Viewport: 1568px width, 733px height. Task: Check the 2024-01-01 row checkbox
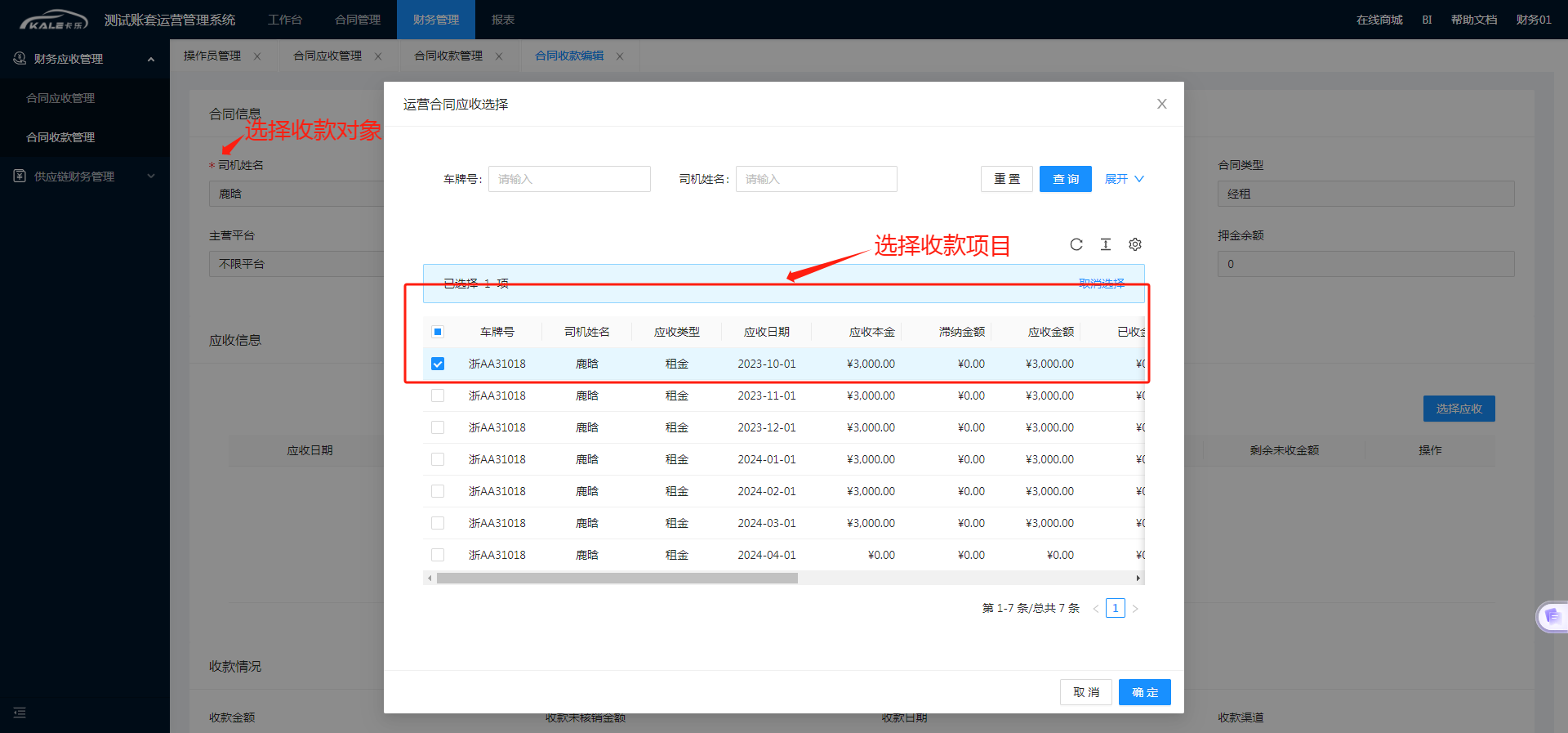(438, 459)
